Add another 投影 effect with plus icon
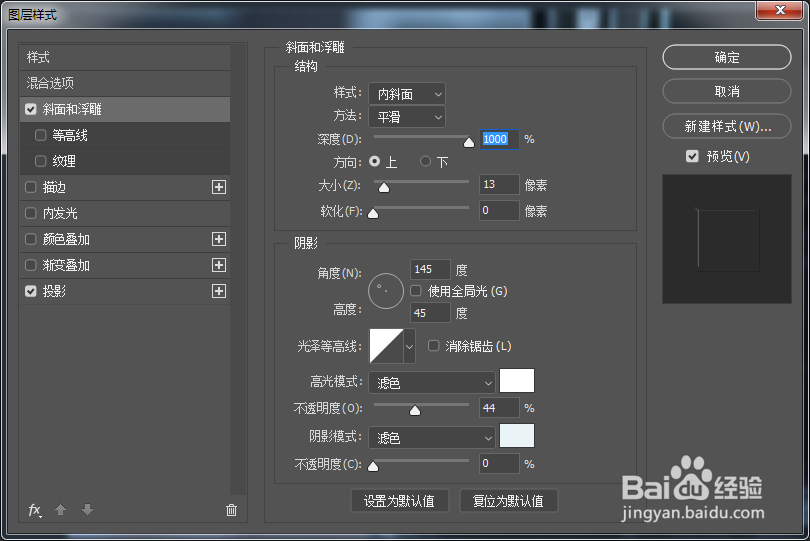Image resolution: width=810 pixels, height=541 pixels. pos(219,291)
